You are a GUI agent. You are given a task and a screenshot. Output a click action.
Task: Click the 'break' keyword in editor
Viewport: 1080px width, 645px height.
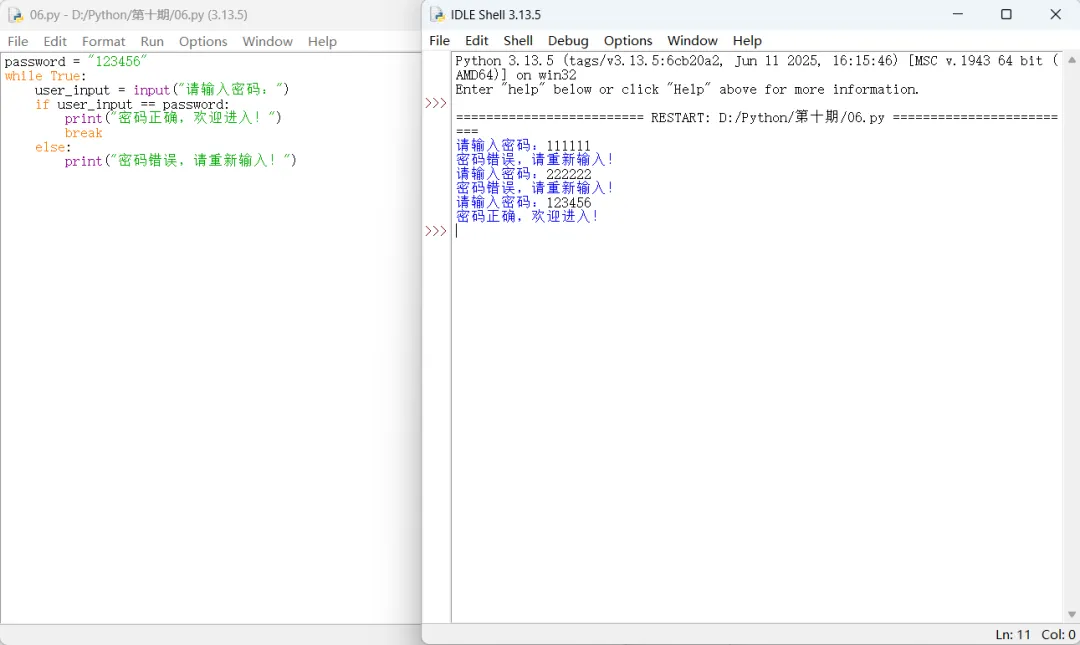(x=83, y=132)
